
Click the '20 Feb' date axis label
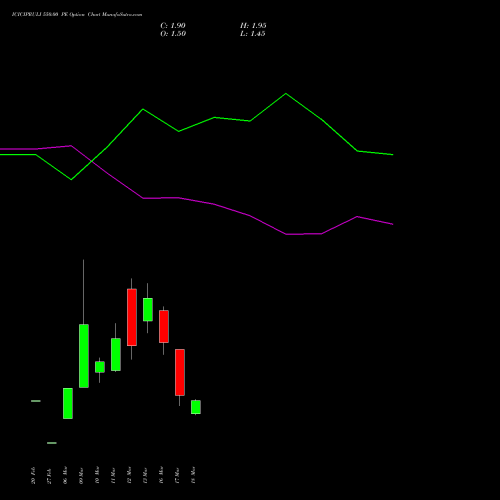click(x=33, y=475)
